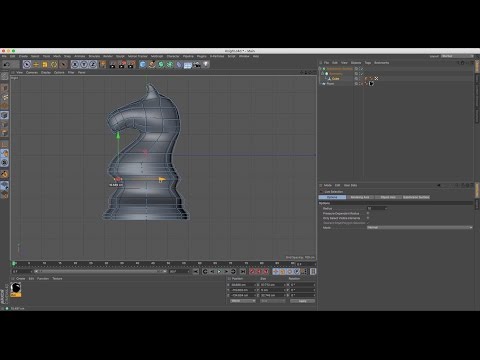Switch to Polygons mode
The width and height of the screenshot is (480, 360).
[x=4, y=133]
